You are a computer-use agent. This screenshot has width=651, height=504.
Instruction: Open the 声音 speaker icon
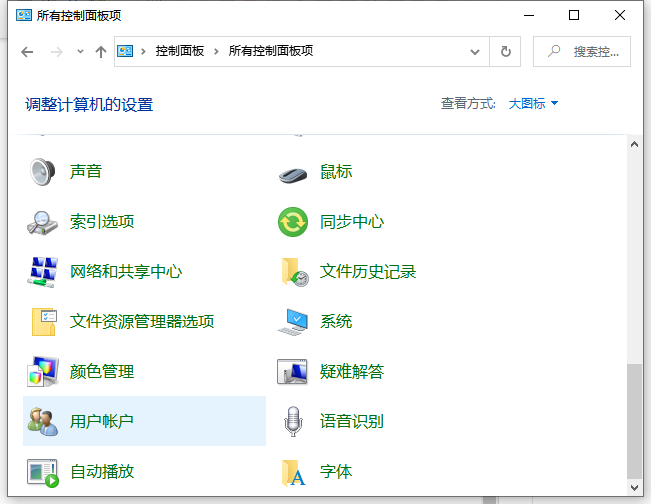tap(43, 172)
